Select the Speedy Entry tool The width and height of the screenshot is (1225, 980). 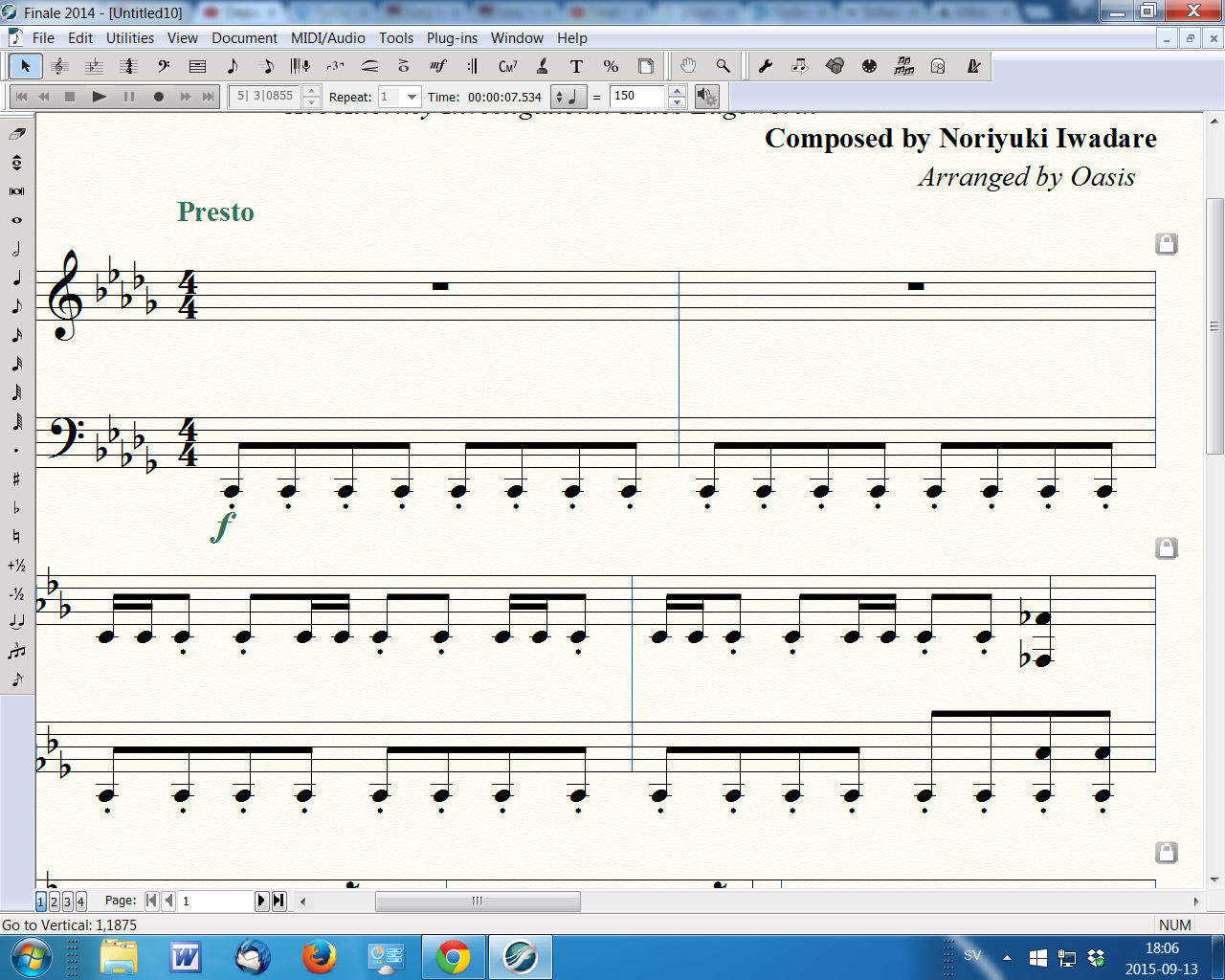click(266, 66)
